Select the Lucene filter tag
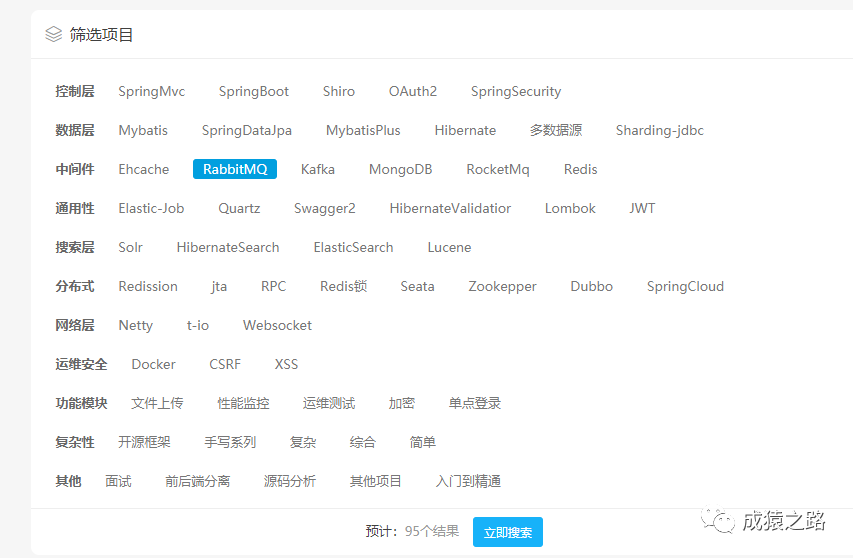 tap(449, 247)
